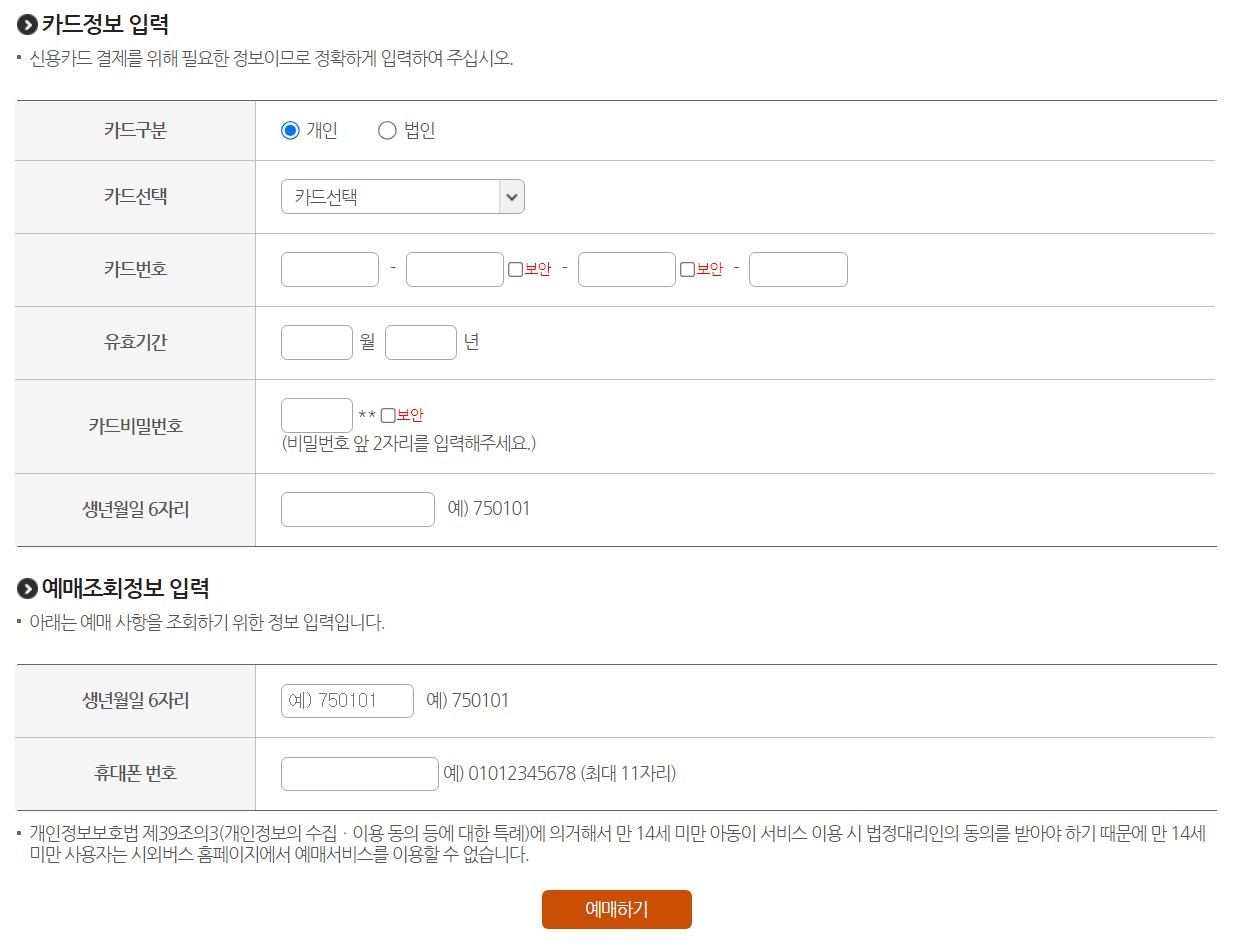Click the second 카드번호 input box
Image resolution: width=1250 pixels, height=944 pixels.
[455, 269]
